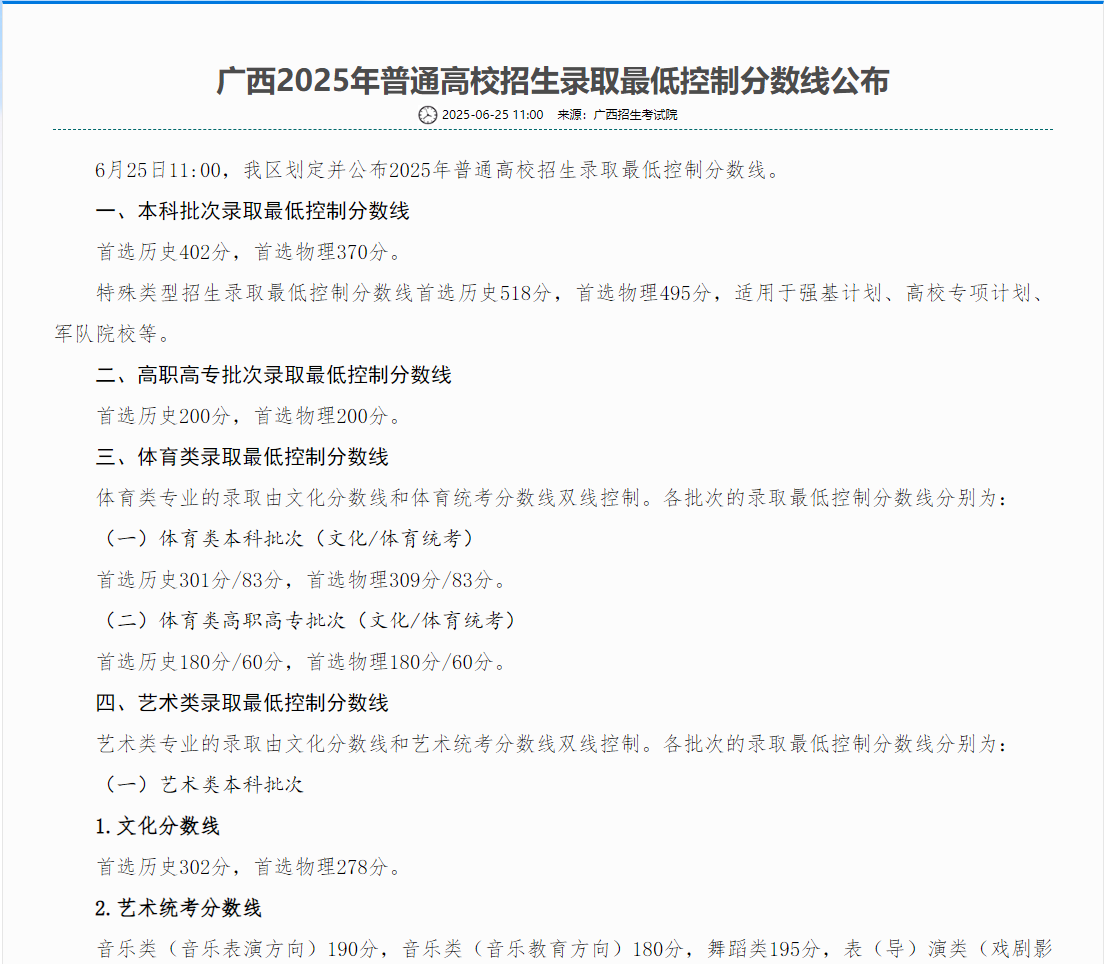Click the subheading （一）体育类本科批次
Screen dimensions: 1104x964
coord(289,539)
